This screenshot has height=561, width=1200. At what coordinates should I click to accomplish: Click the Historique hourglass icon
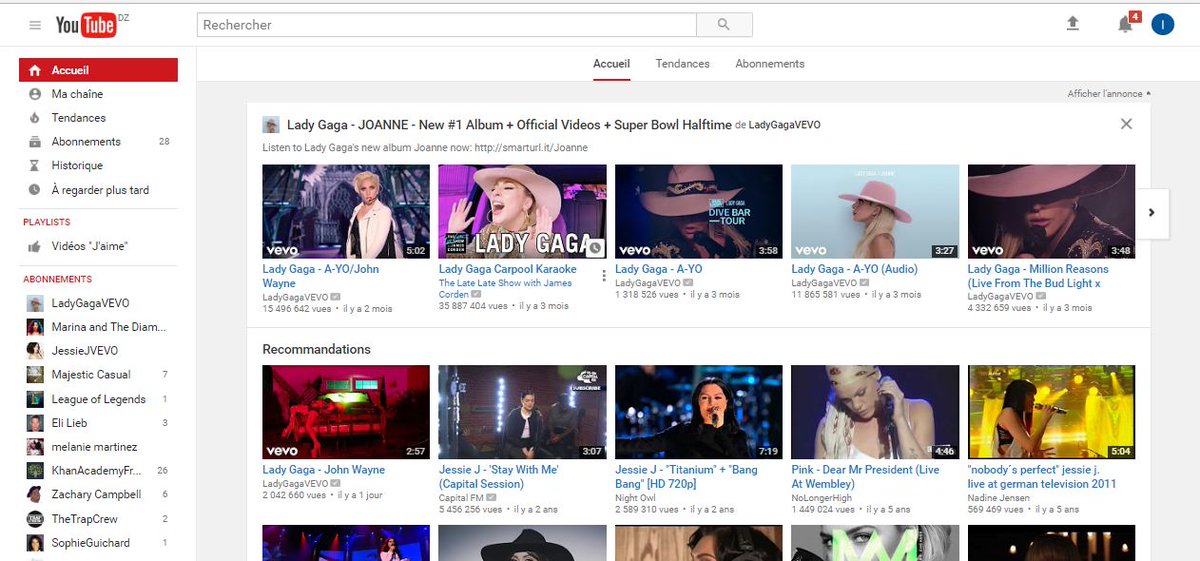click(x=35, y=166)
